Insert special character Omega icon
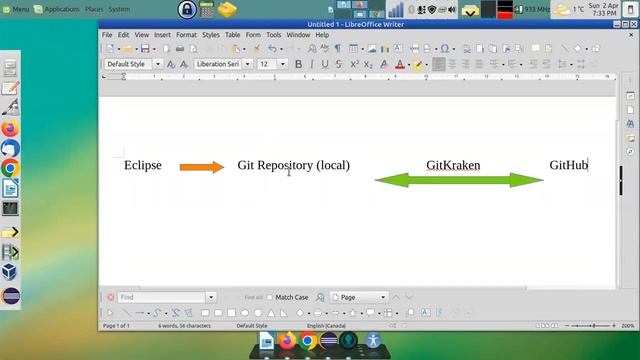 coord(444,49)
